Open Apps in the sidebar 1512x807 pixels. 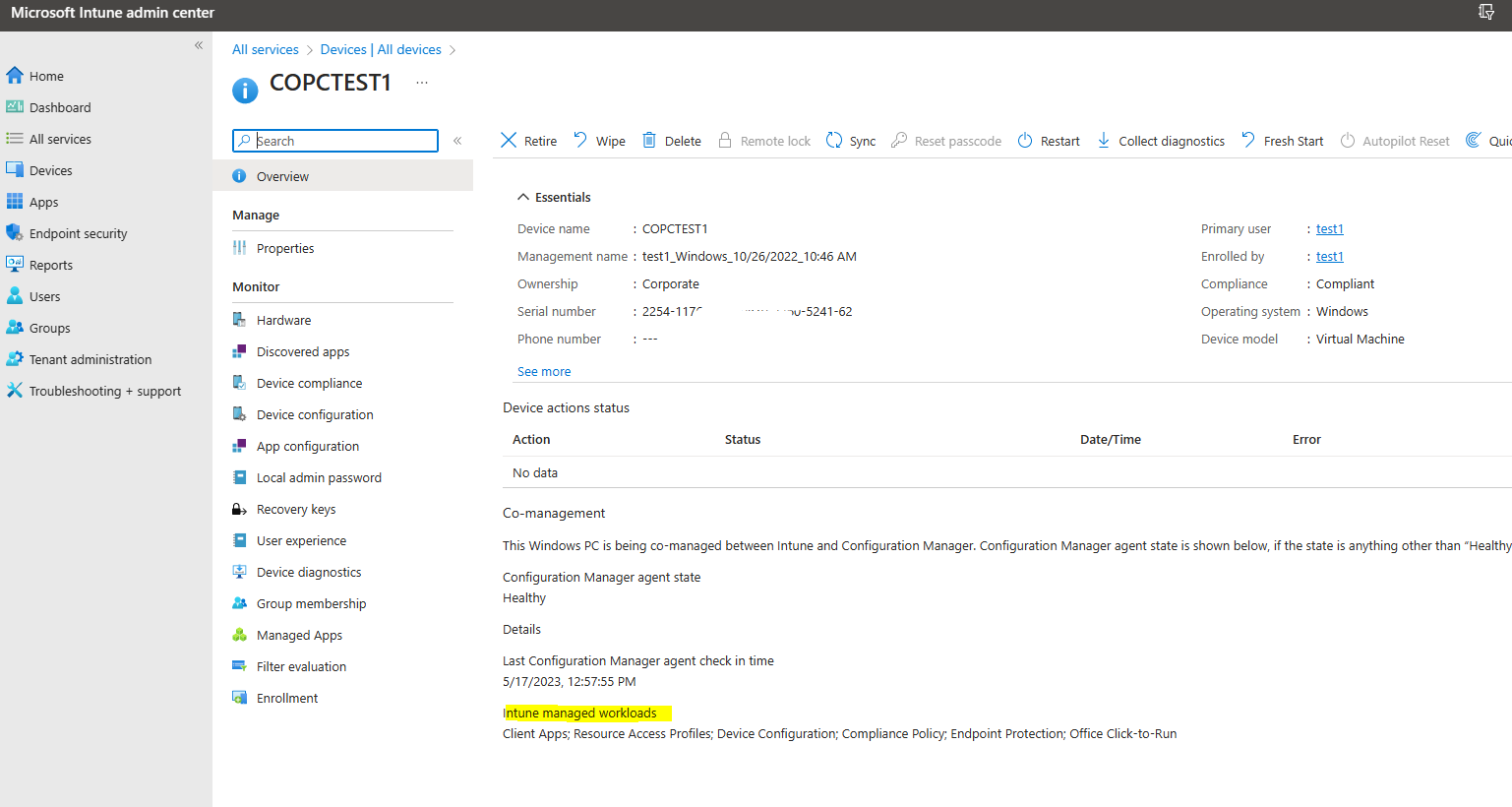(x=43, y=202)
